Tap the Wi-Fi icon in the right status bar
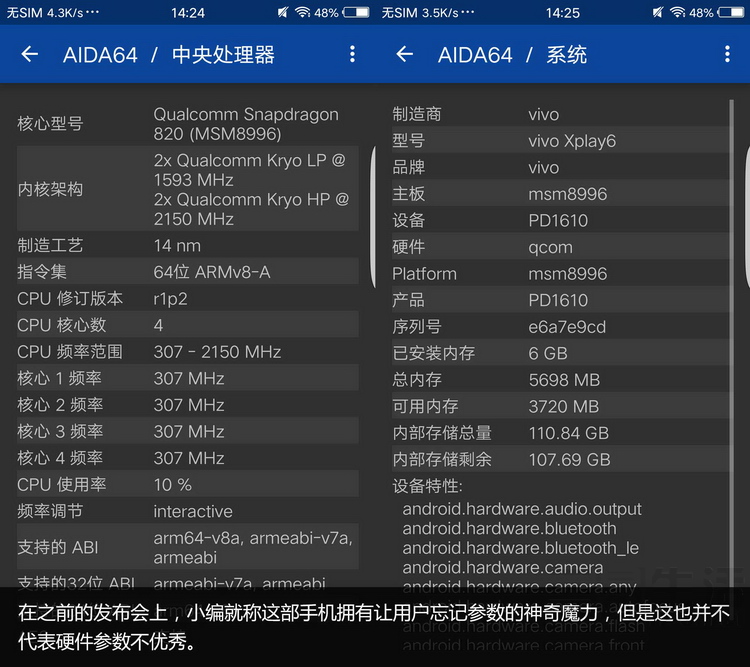The image size is (750, 667). [678, 12]
